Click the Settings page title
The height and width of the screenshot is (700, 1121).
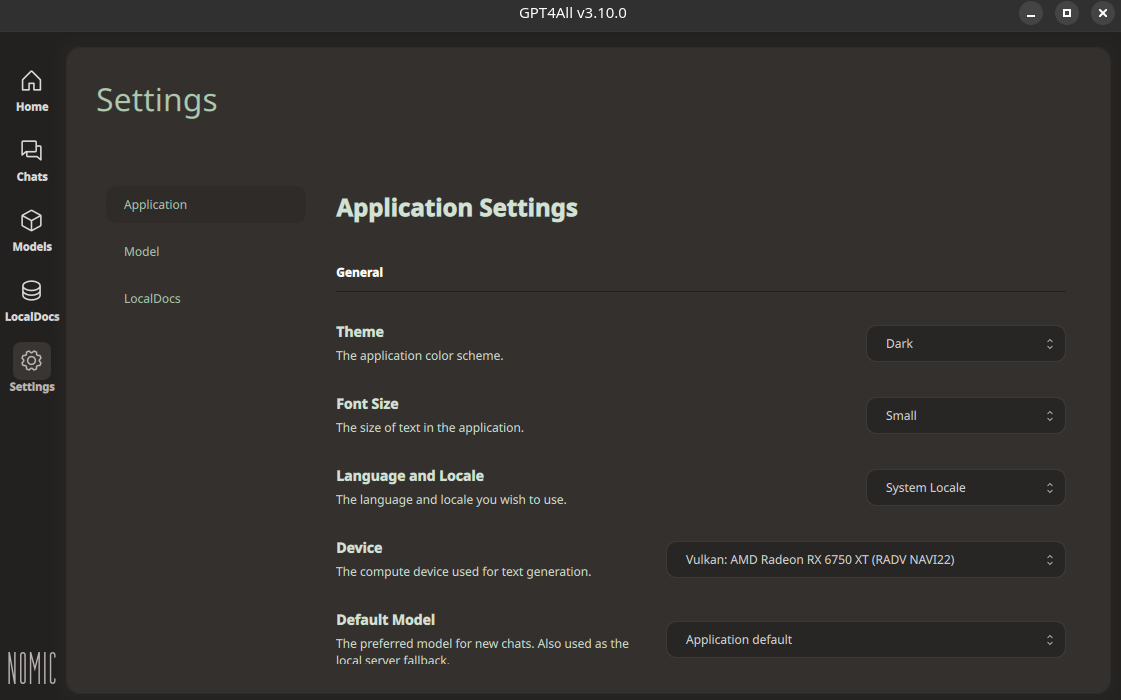coord(157,100)
